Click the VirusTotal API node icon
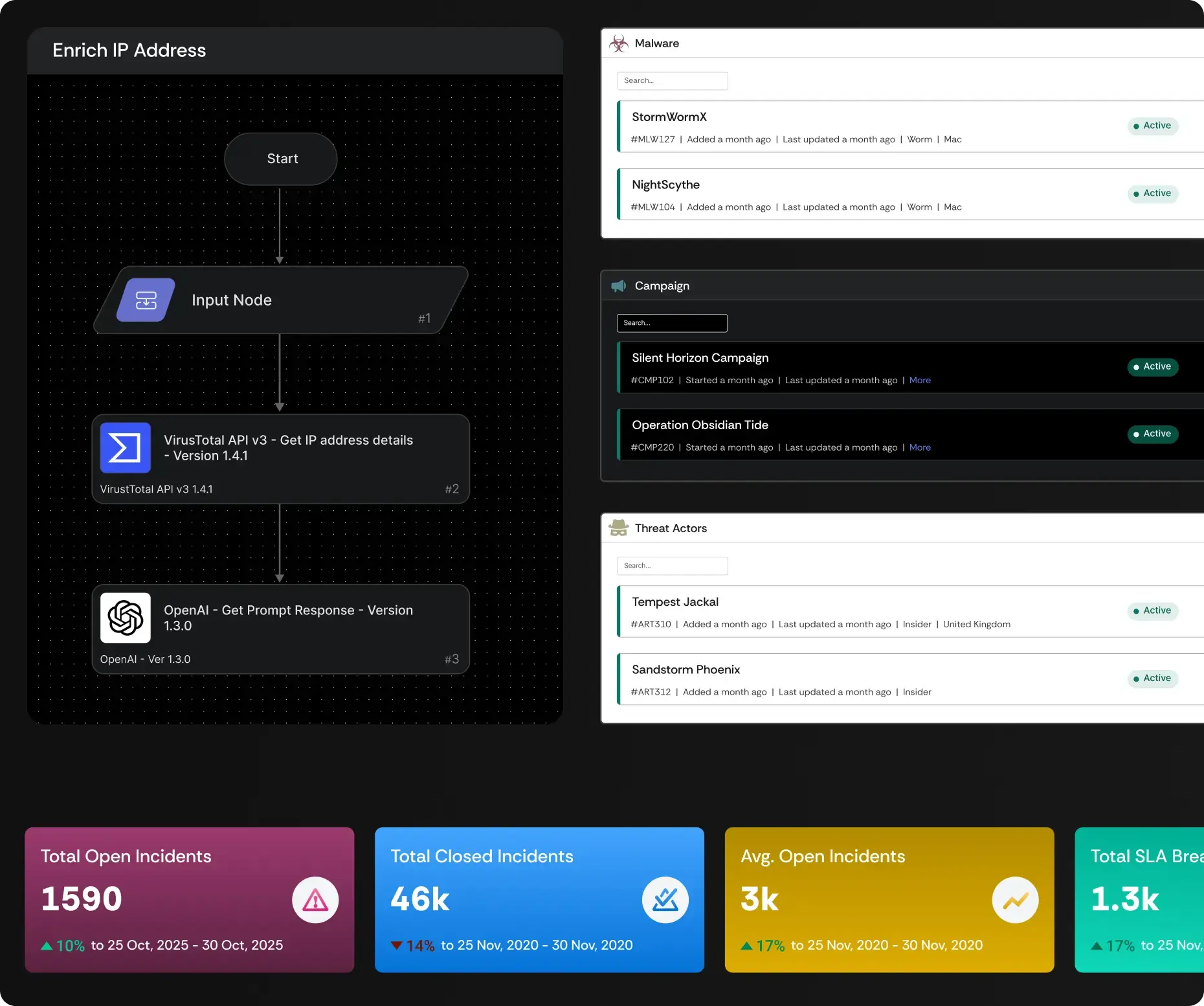Image resolution: width=1204 pixels, height=1006 pixels. (x=124, y=447)
